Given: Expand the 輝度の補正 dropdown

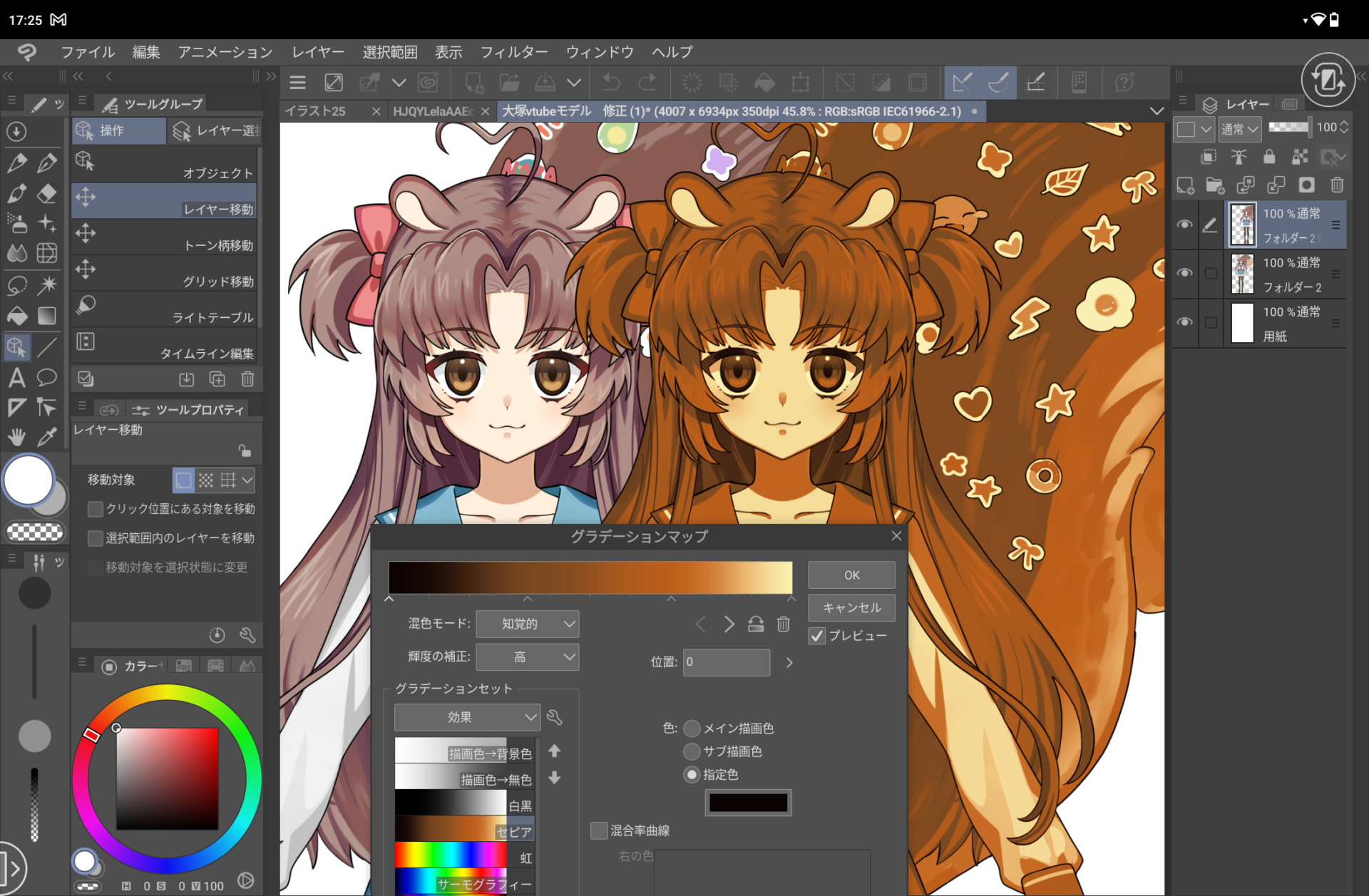Looking at the screenshot, I should pos(527,656).
